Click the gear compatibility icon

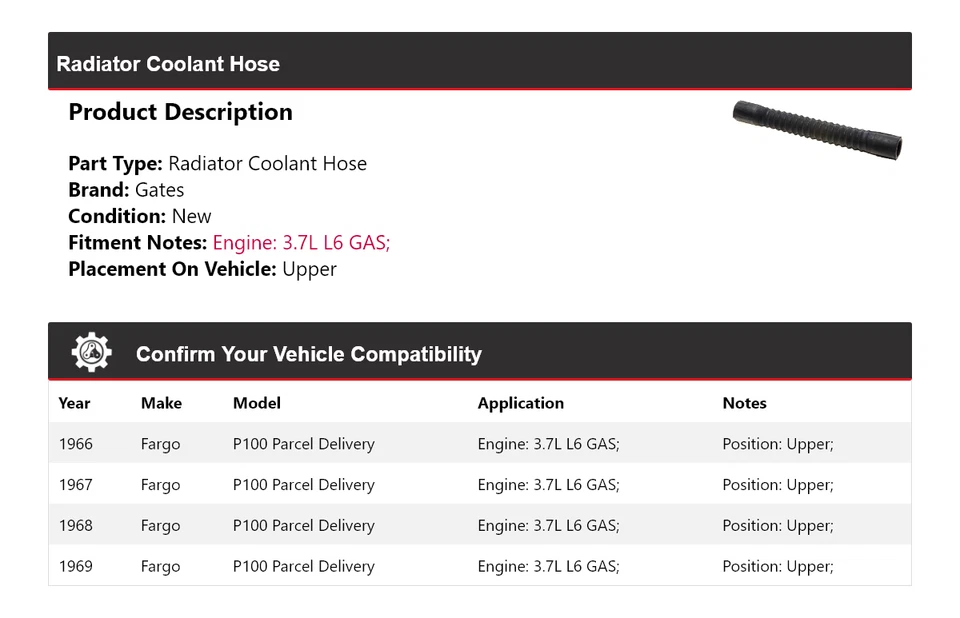coord(91,353)
